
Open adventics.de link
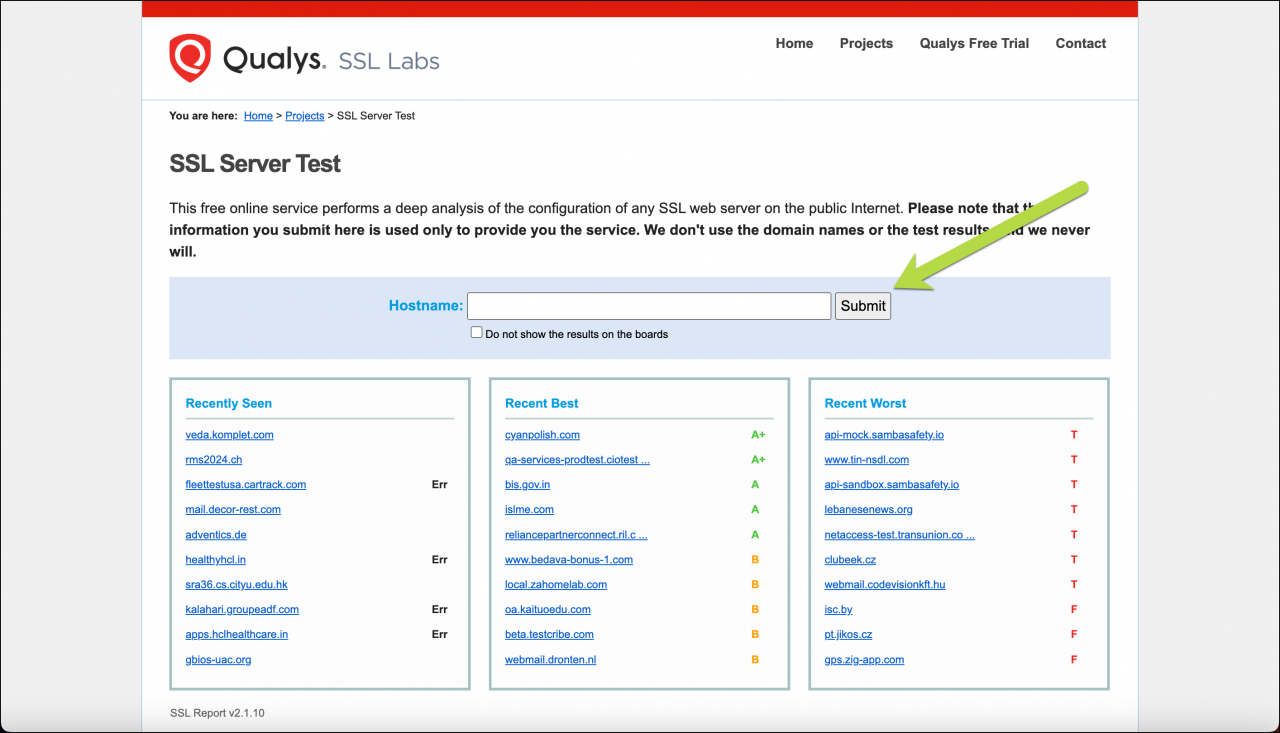[x=216, y=535]
